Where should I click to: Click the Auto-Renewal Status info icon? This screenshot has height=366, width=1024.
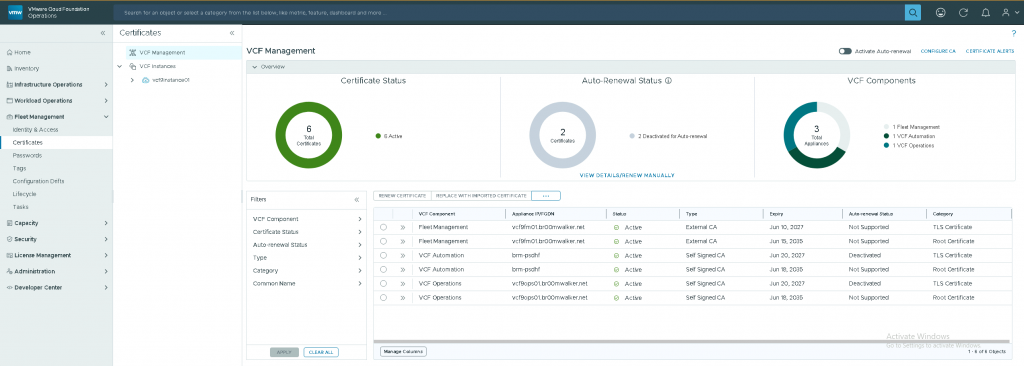pyautogui.click(x=669, y=81)
